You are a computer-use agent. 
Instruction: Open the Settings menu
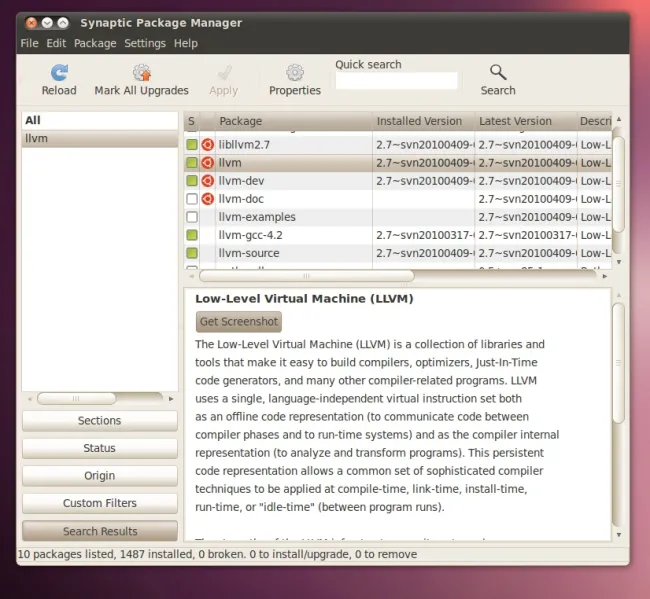[145, 43]
